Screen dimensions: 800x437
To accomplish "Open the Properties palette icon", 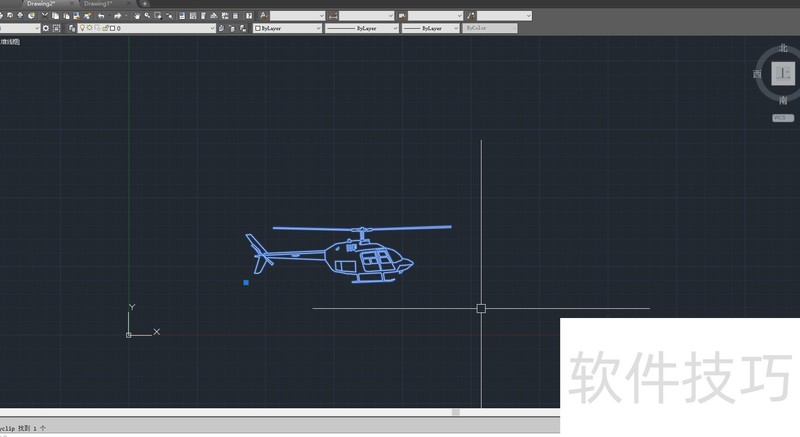I will point(182,16).
